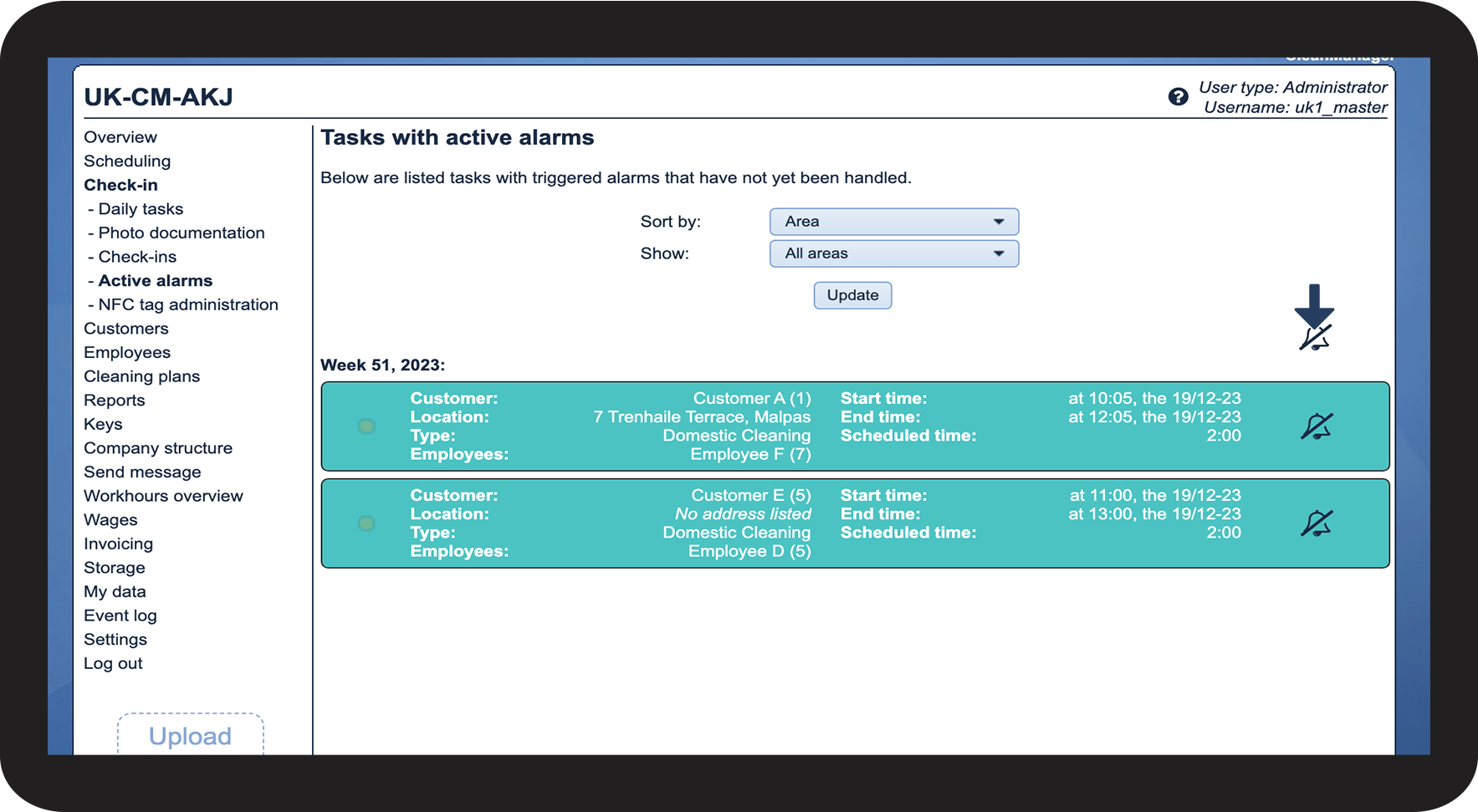Open NFC tag administration
1478x812 pixels.
(188, 304)
